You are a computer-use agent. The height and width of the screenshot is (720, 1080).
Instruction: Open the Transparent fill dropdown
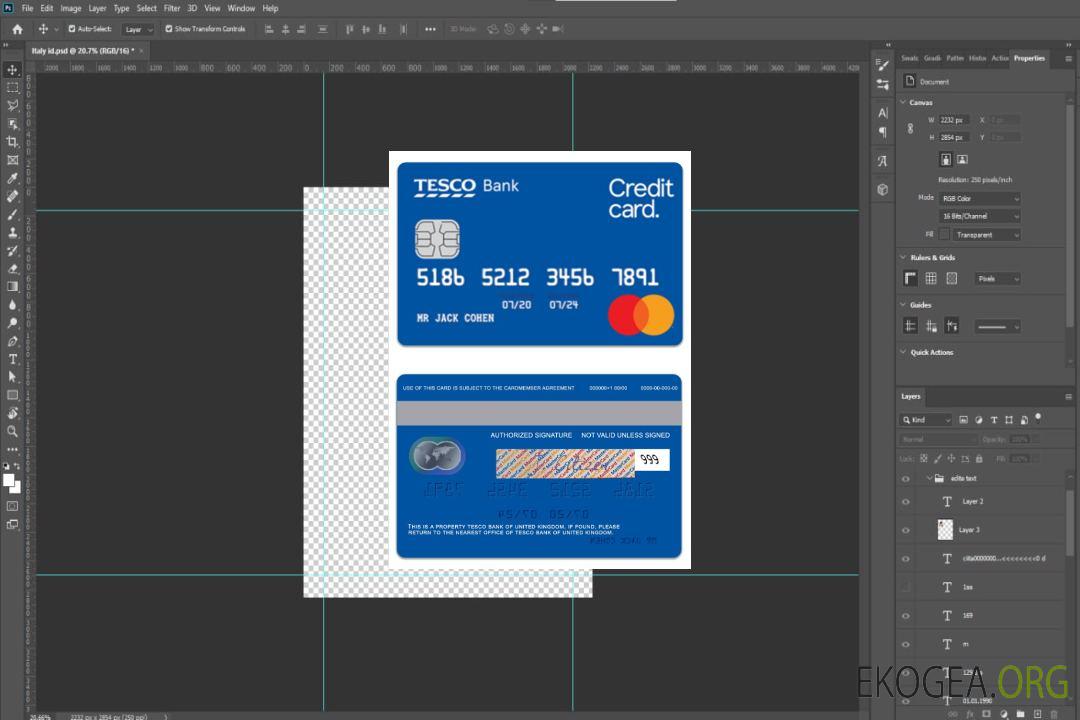[986, 235]
